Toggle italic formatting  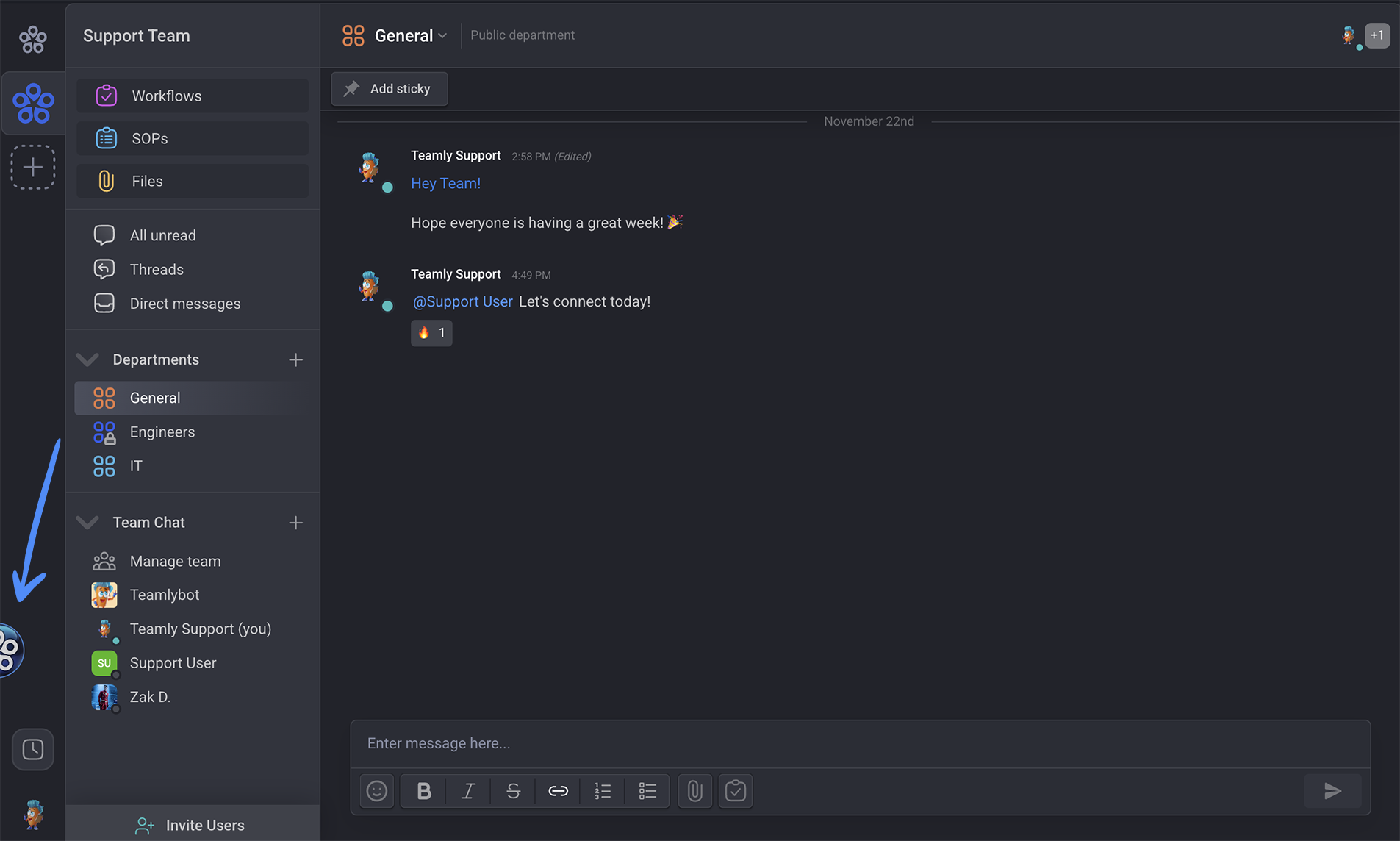468,791
